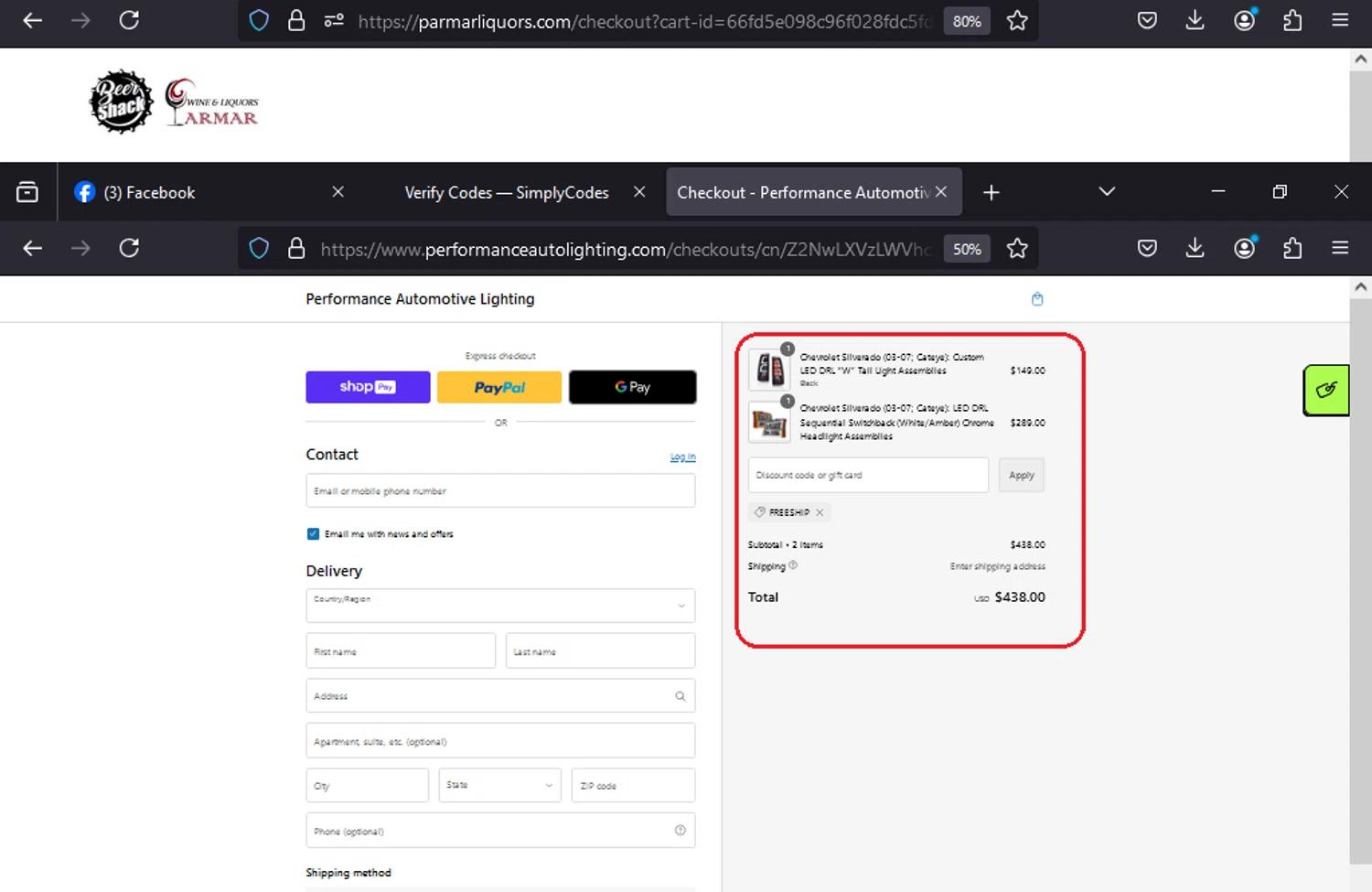Image resolution: width=1372 pixels, height=892 pixels.
Task: Focus the Last name field
Action: (600, 650)
